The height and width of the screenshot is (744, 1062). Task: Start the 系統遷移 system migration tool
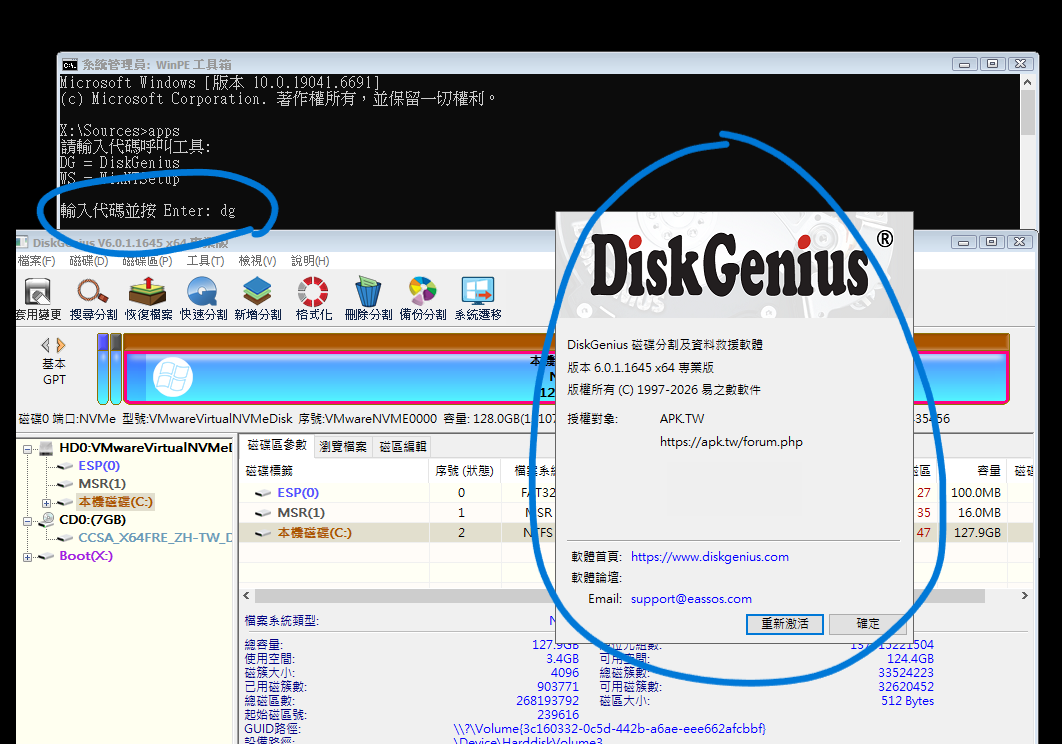pyautogui.click(x=477, y=299)
